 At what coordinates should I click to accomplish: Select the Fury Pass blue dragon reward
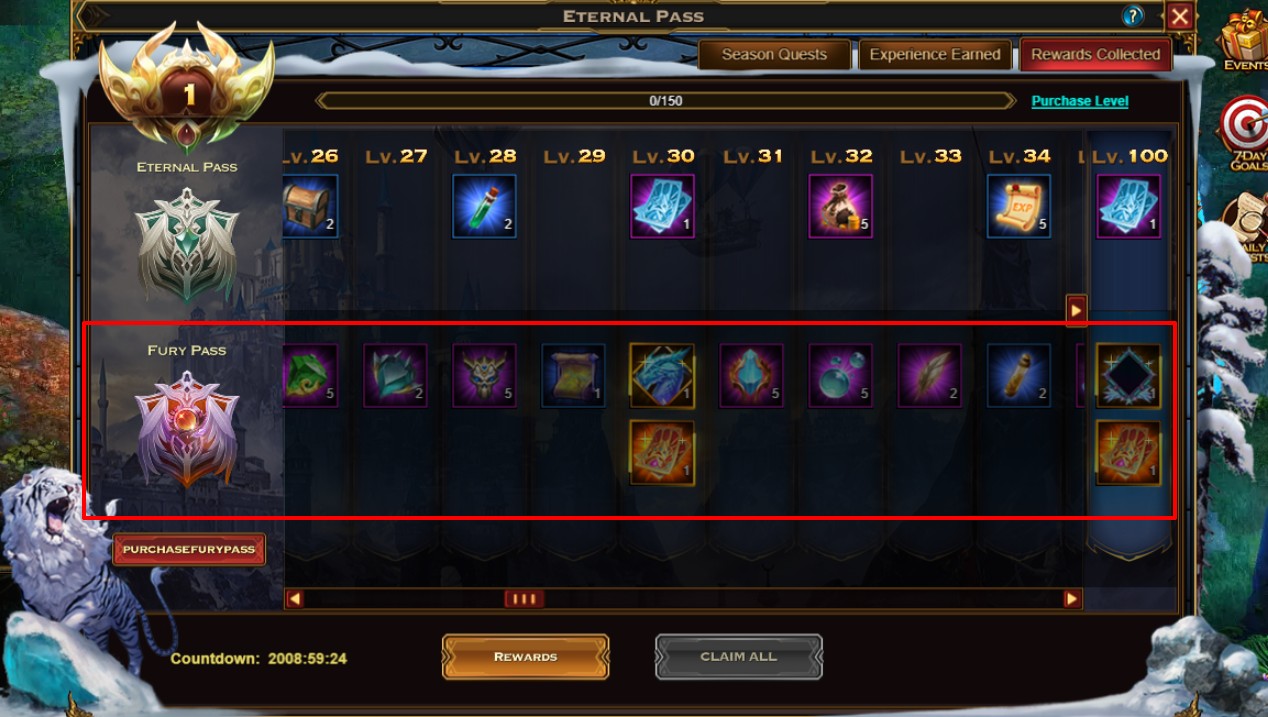coord(662,376)
